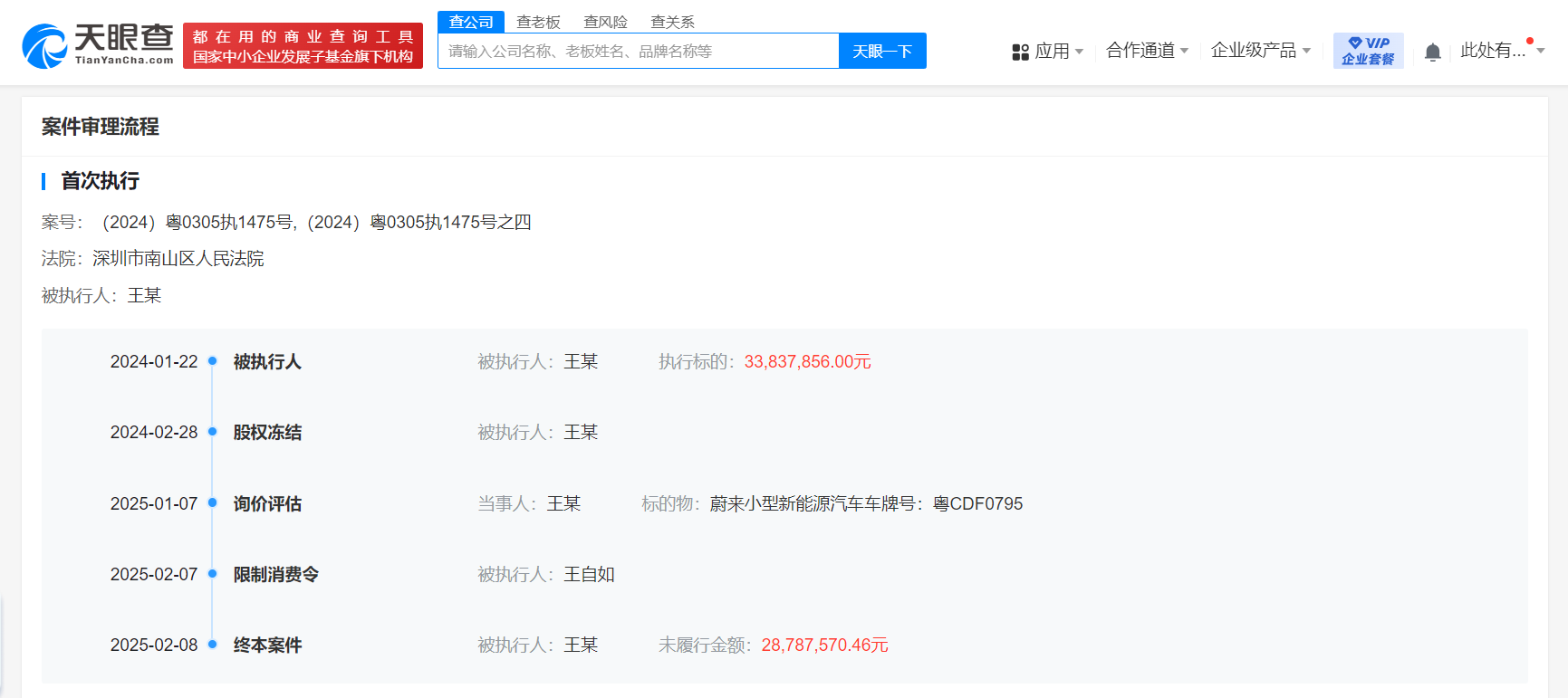Click the TianYanCha logo
Screen dimensions: 1568x698
pyautogui.click(x=98, y=45)
